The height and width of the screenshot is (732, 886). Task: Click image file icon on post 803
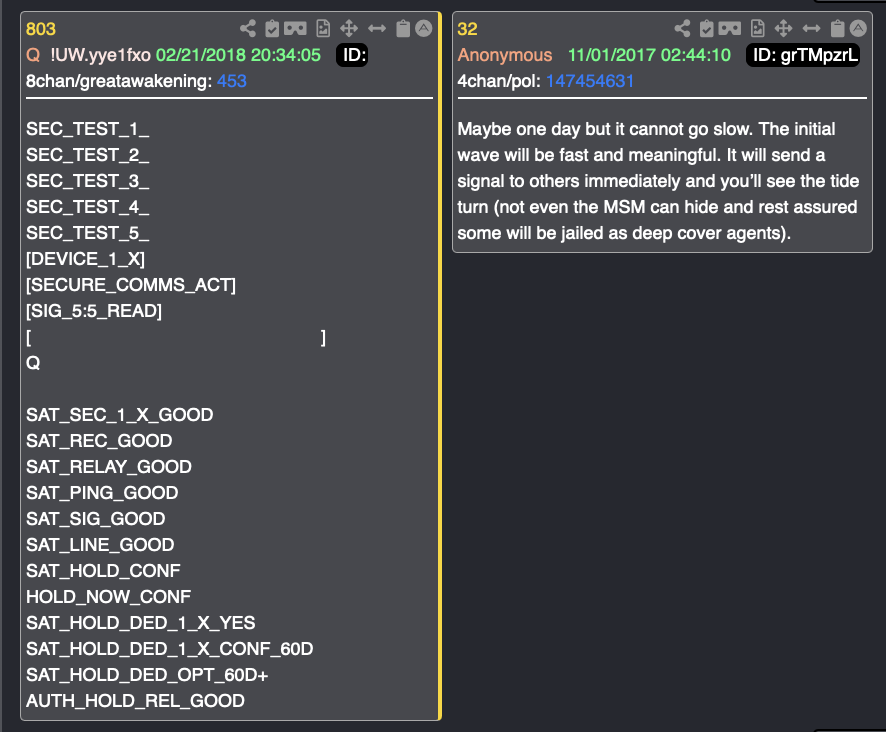coord(323,28)
